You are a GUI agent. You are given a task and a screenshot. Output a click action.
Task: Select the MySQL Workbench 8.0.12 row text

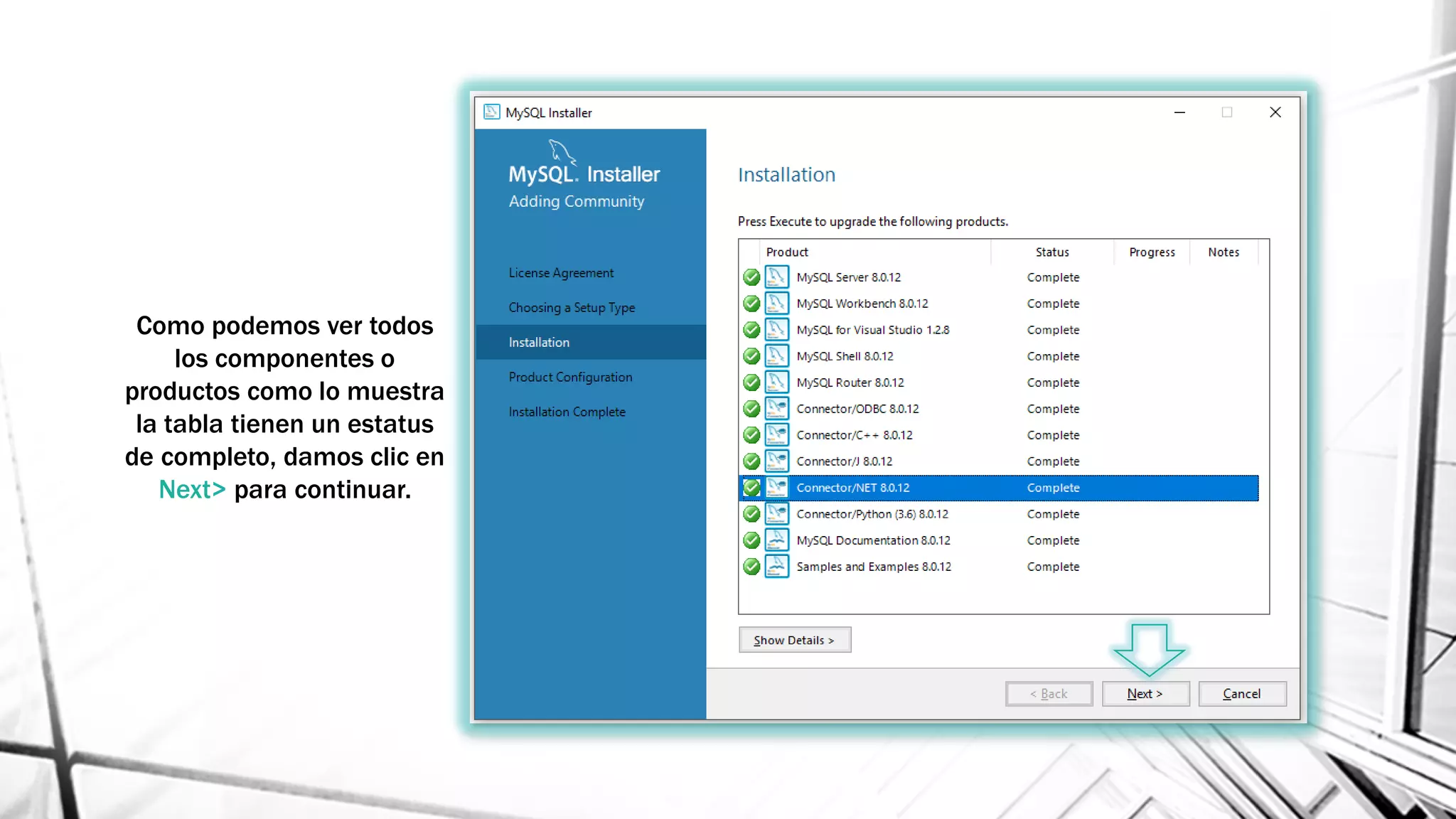862,304
